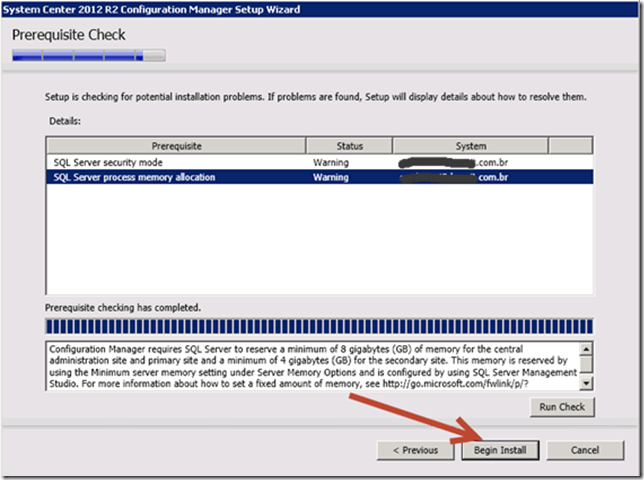The width and height of the screenshot is (644, 480).
Task: Click the blue prerequisite checking progress bar
Action: pyautogui.click(x=320, y=326)
